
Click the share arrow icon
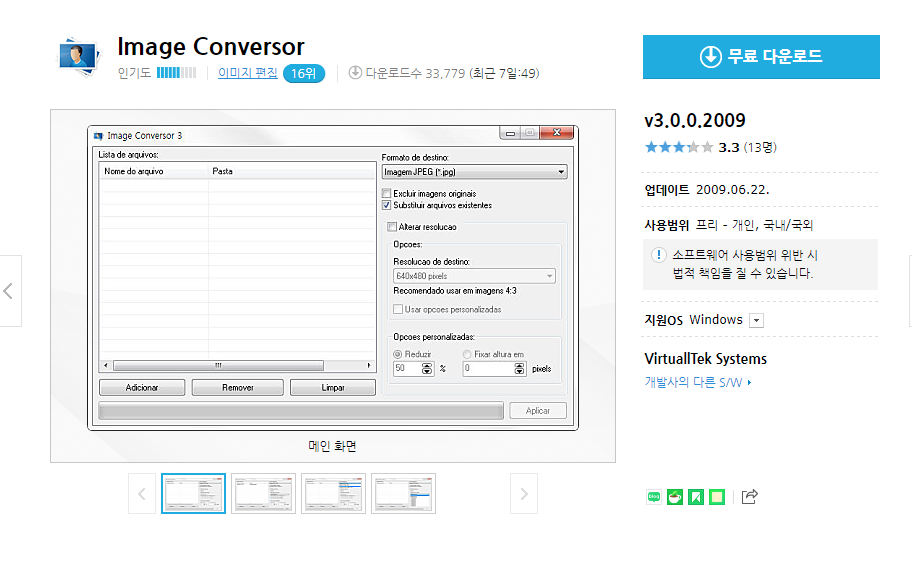click(750, 496)
